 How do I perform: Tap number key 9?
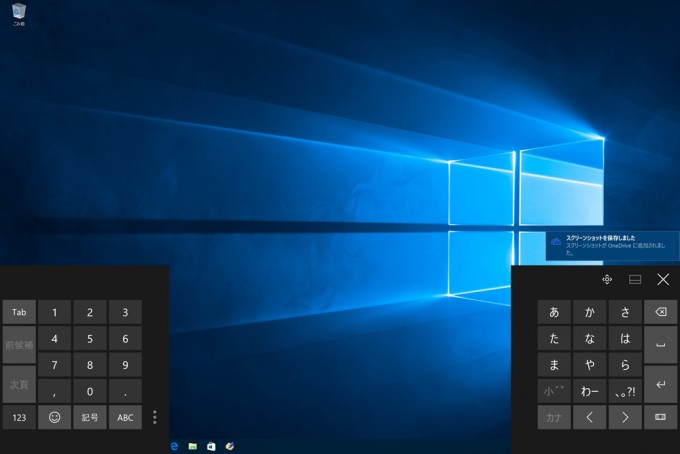pos(125,365)
